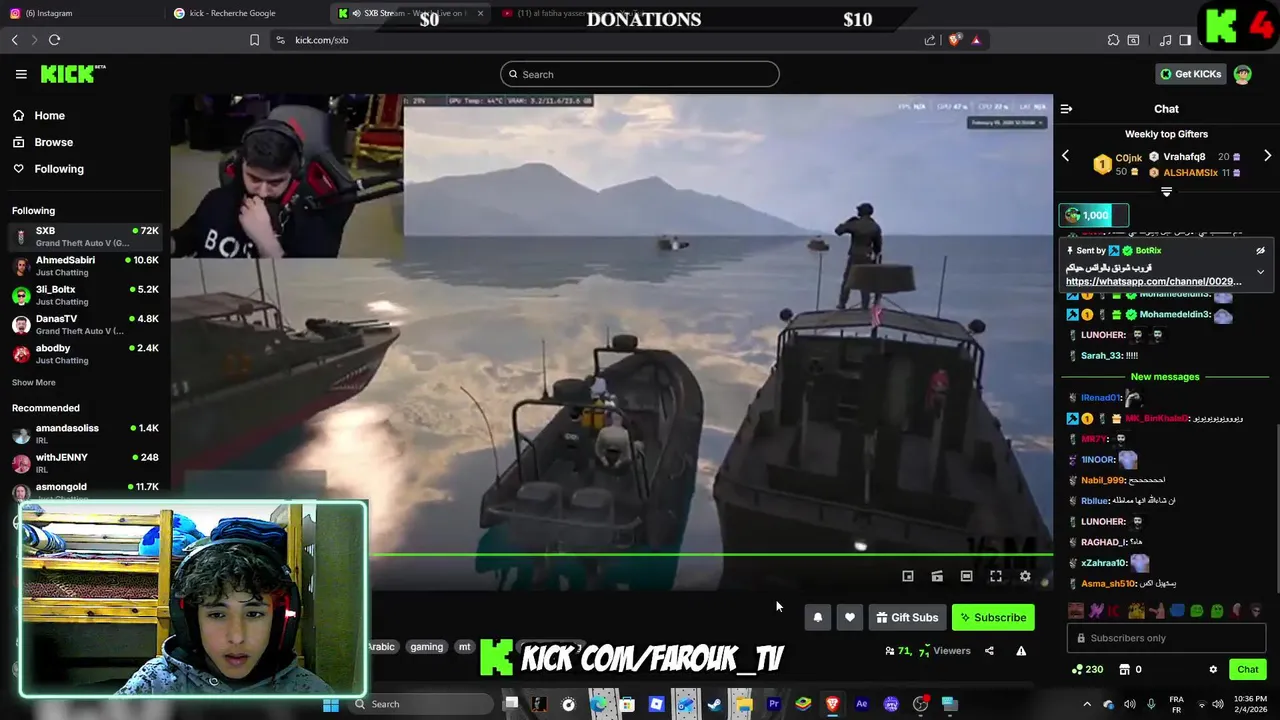The image size is (1280, 720).
Task: Open SXB channel in Following list
Action: [85, 236]
